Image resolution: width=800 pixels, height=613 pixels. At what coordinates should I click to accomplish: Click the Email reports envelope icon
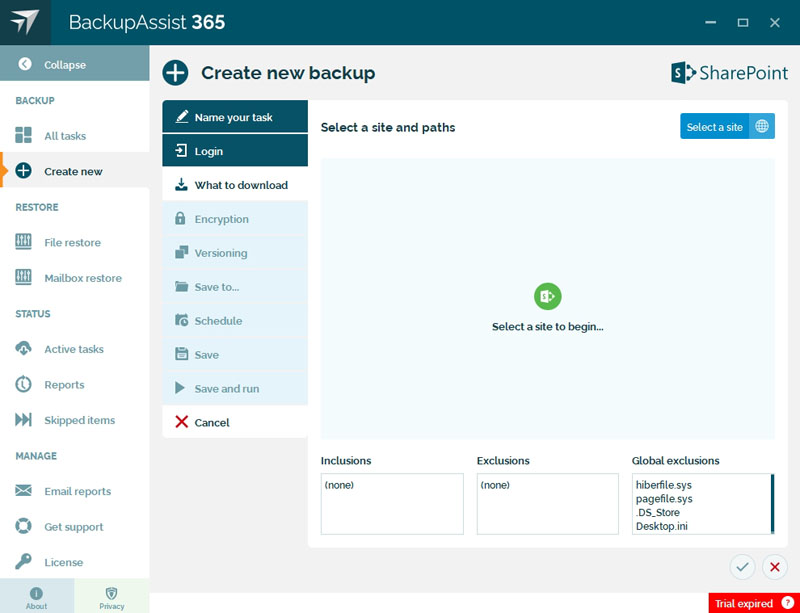(x=23, y=491)
